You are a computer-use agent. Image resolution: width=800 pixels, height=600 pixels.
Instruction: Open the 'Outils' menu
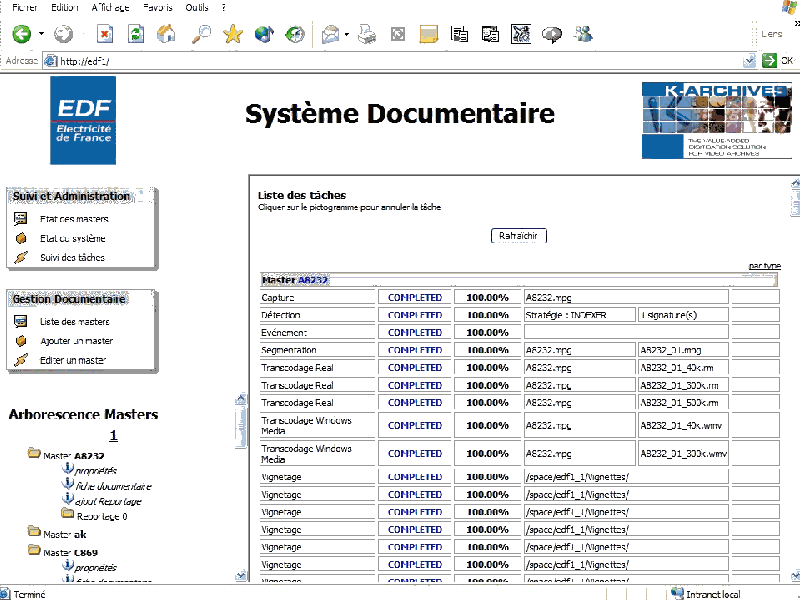point(196,7)
